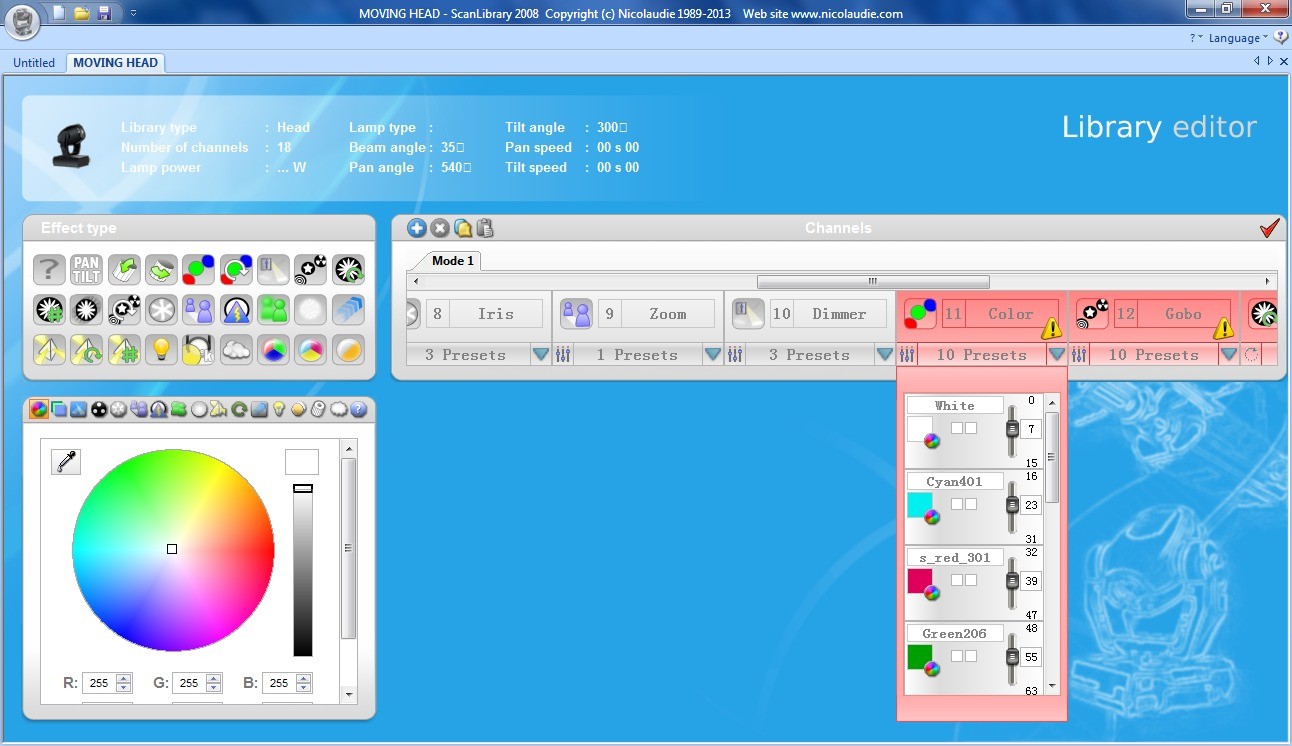Select the Mode 1 tab

[x=453, y=261]
